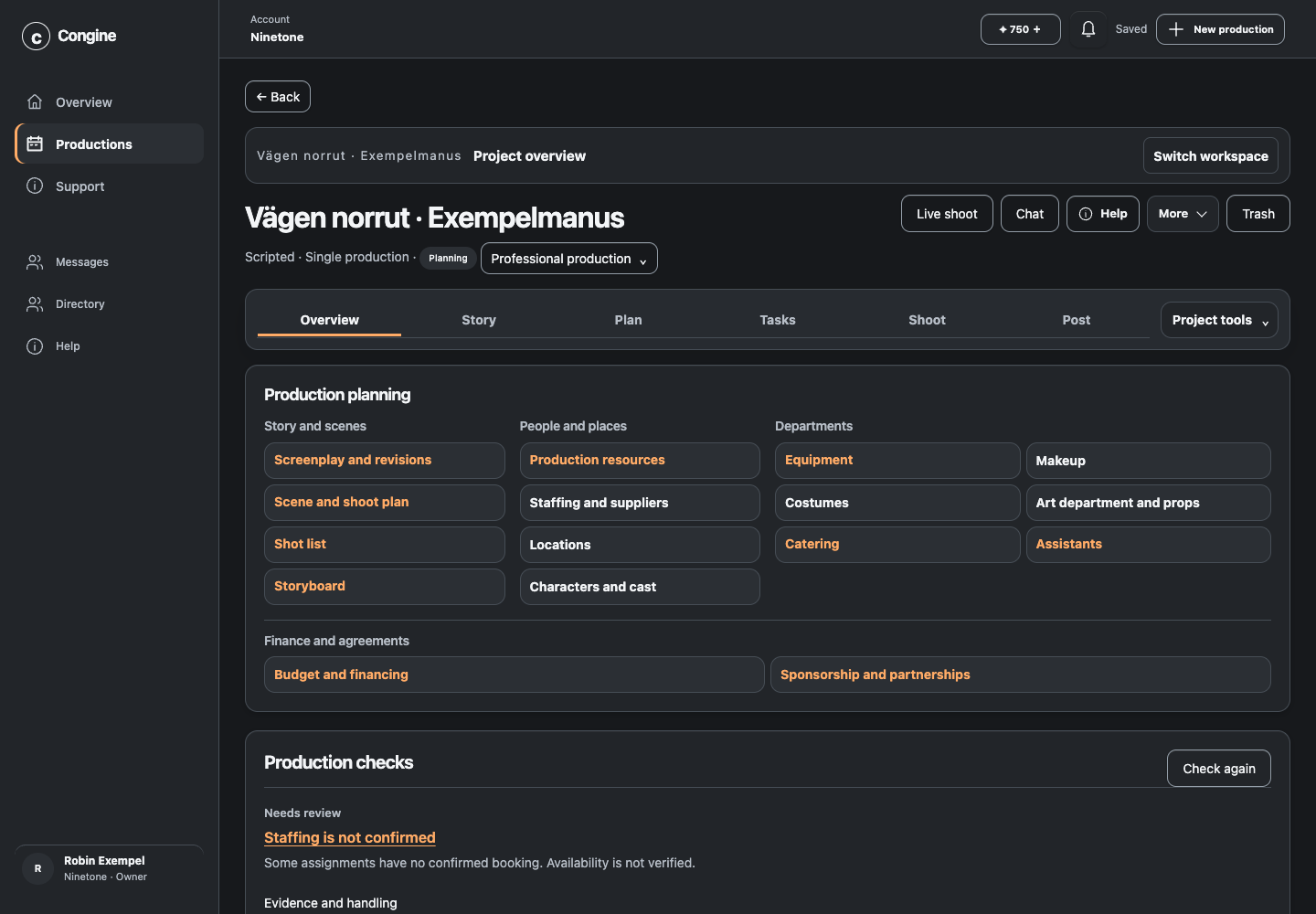
Task: Switch to the Shoot tab
Action: 927,320
